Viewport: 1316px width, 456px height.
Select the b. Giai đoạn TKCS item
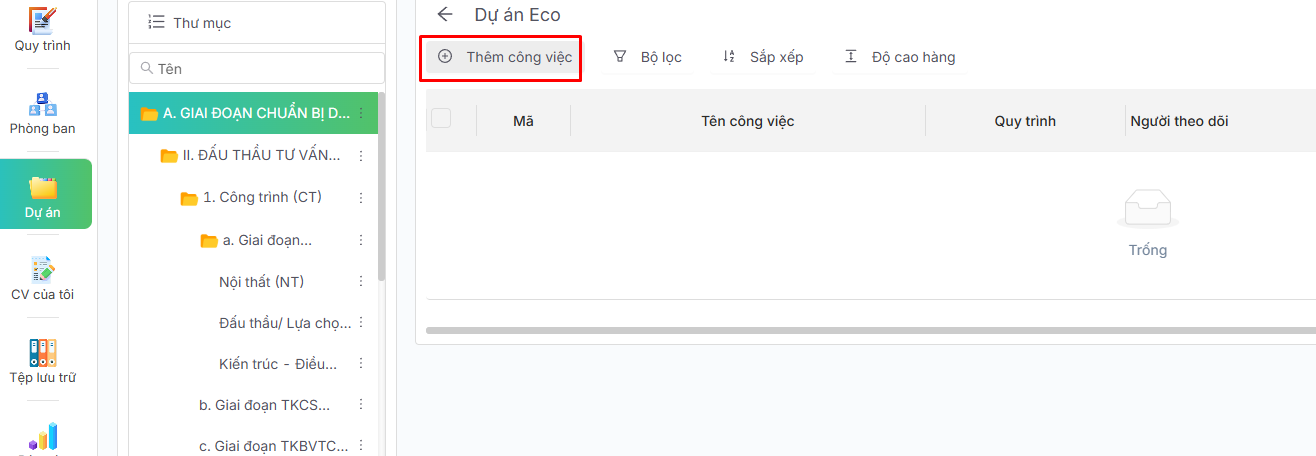pos(264,405)
